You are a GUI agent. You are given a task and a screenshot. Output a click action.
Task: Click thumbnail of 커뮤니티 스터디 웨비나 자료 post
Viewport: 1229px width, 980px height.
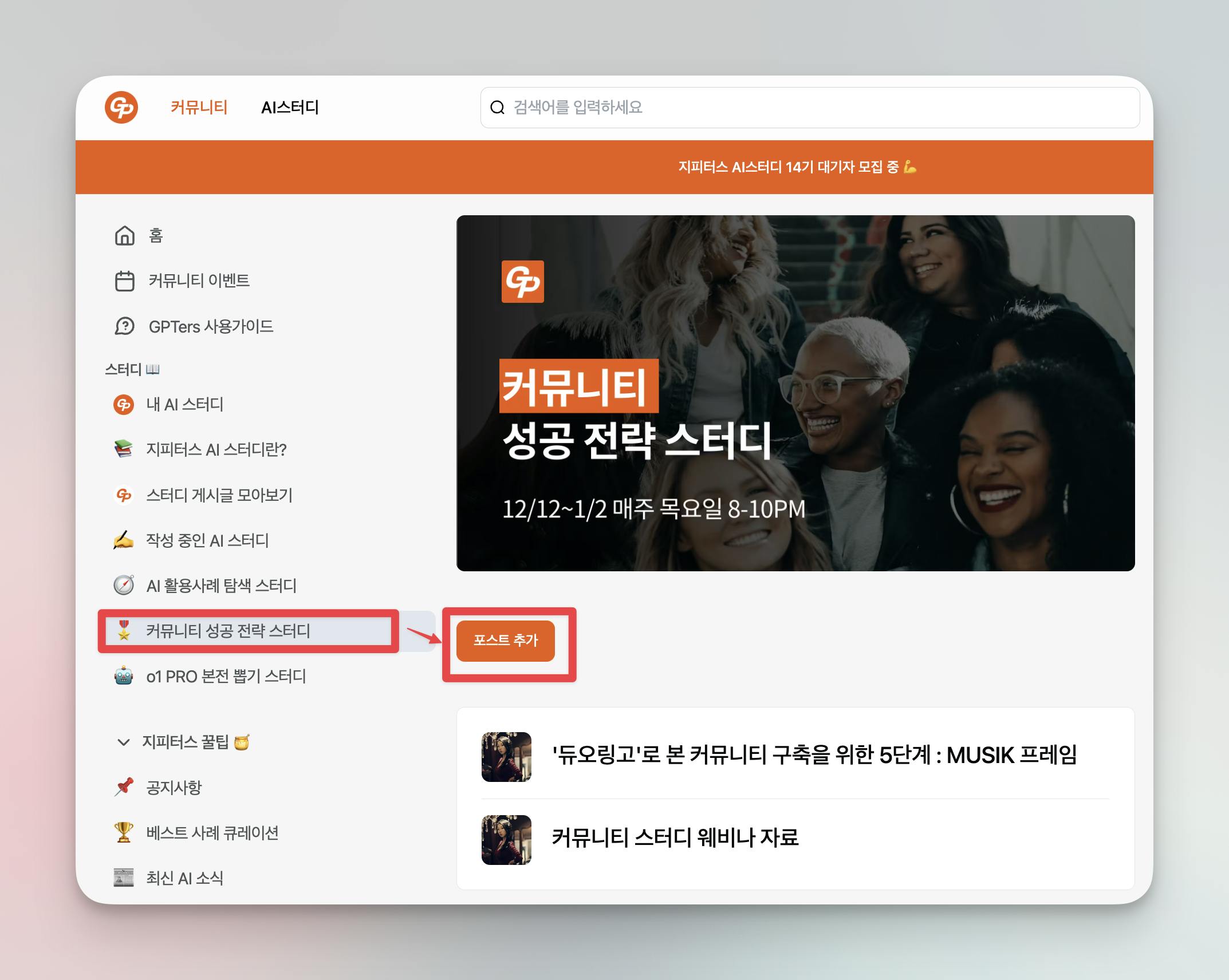(x=506, y=840)
